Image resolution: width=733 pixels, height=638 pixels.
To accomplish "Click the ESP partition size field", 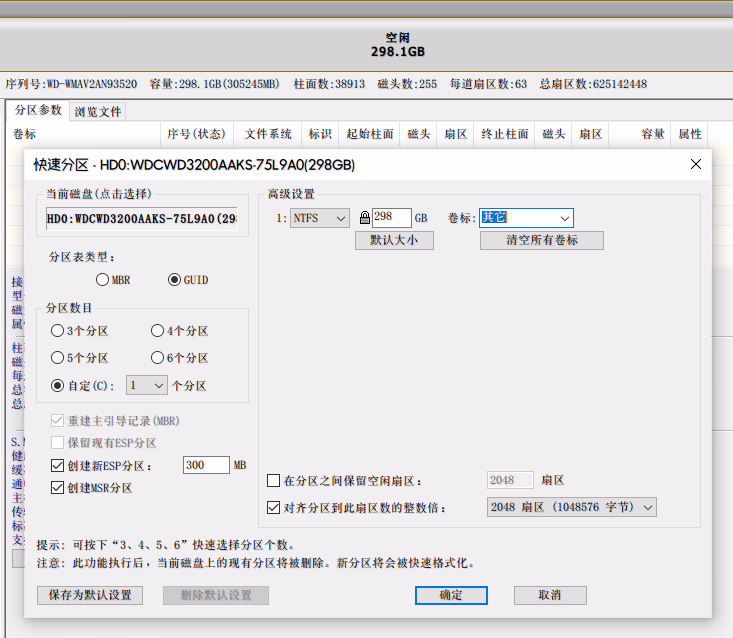I will coord(206,466).
